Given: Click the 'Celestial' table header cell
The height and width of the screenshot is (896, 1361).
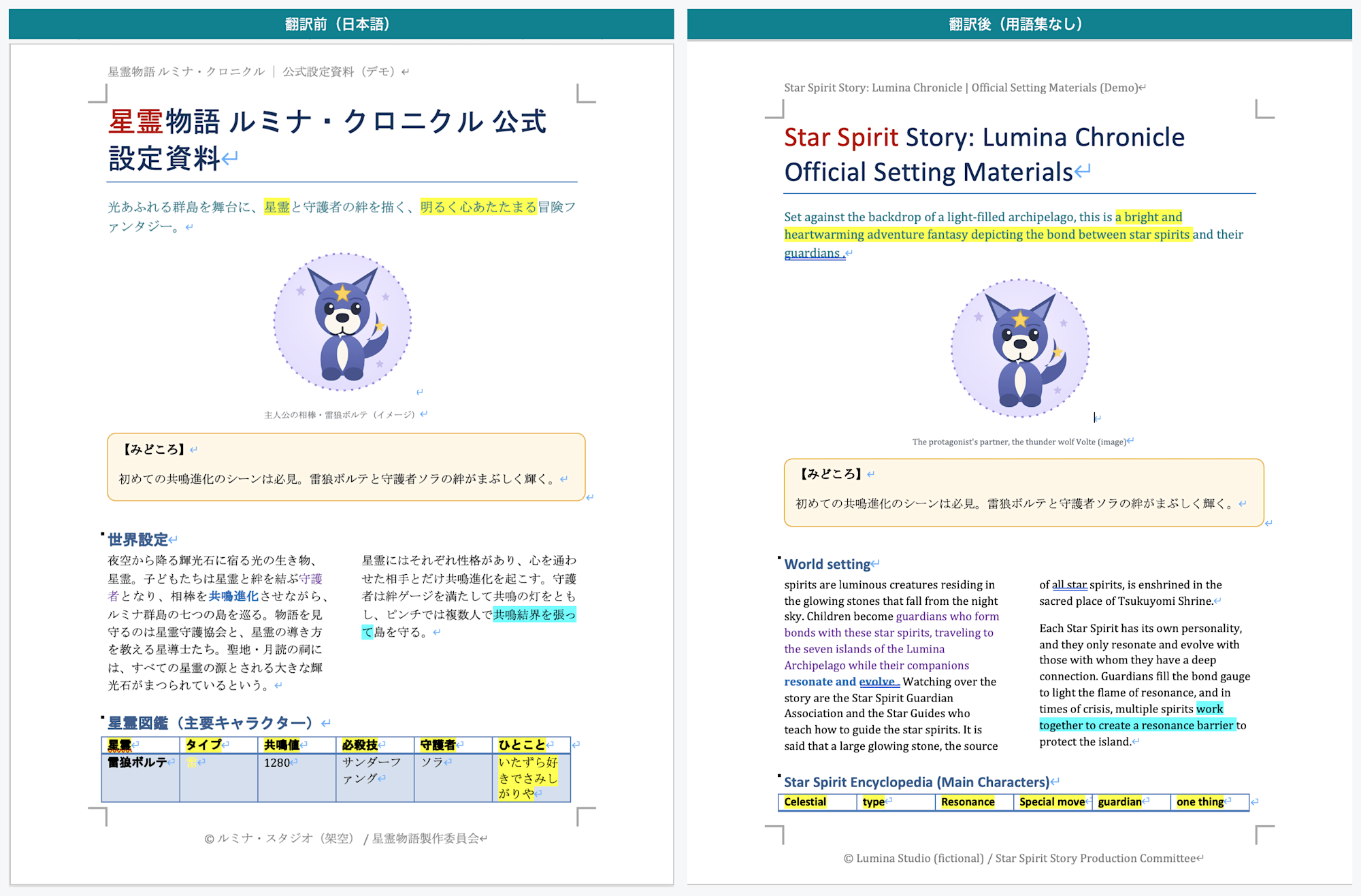Looking at the screenshot, I should click(x=817, y=802).
